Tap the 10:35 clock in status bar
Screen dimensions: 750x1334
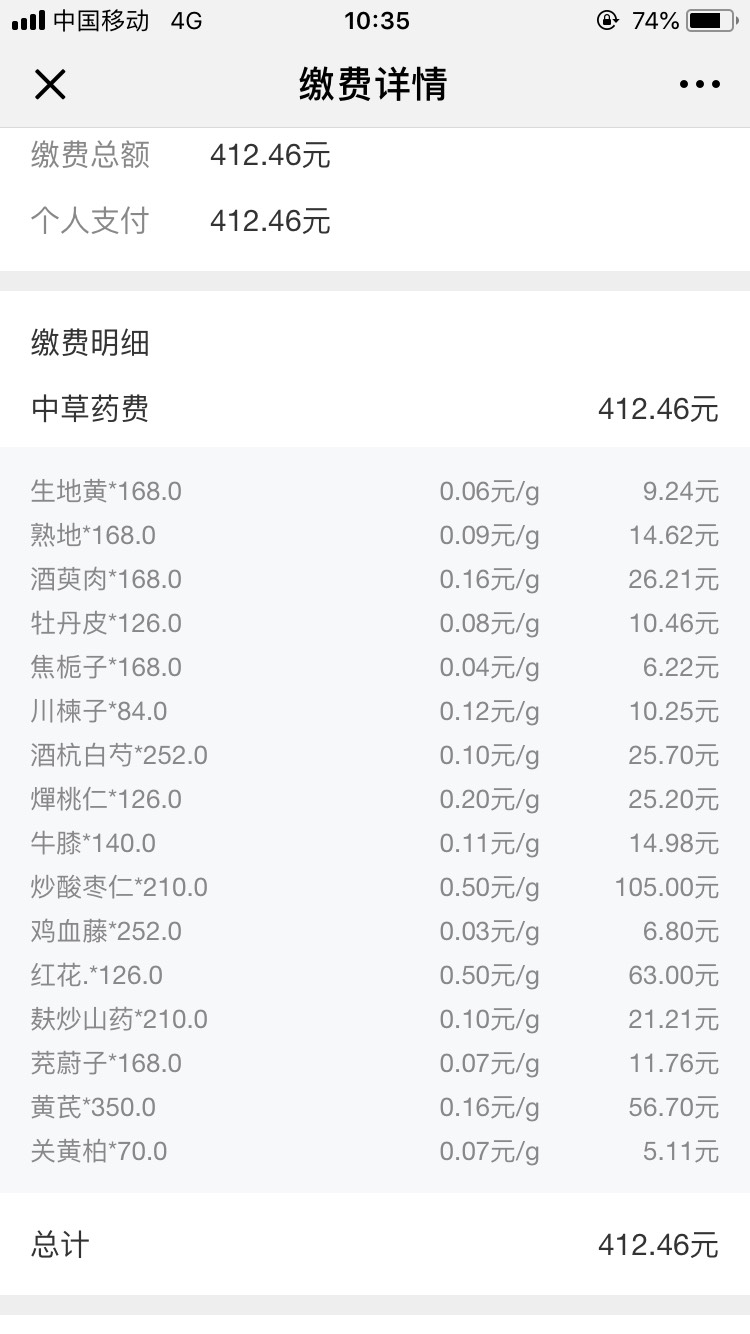(x=376, y=20)
